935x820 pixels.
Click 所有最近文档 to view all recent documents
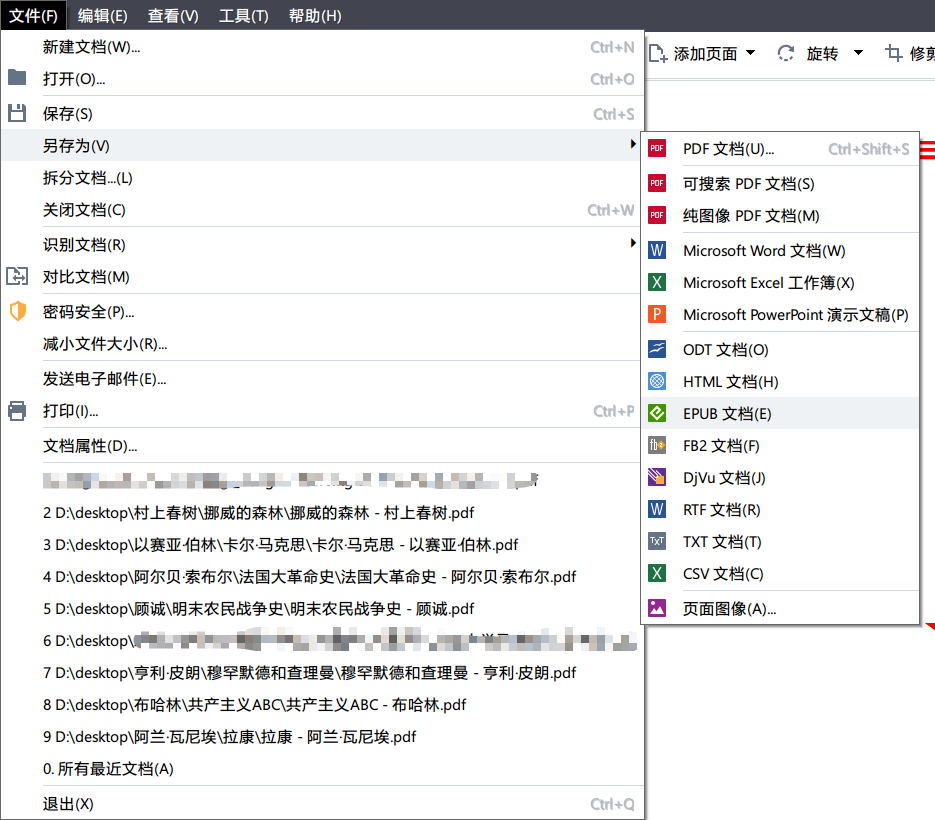[x=108, y=769]
